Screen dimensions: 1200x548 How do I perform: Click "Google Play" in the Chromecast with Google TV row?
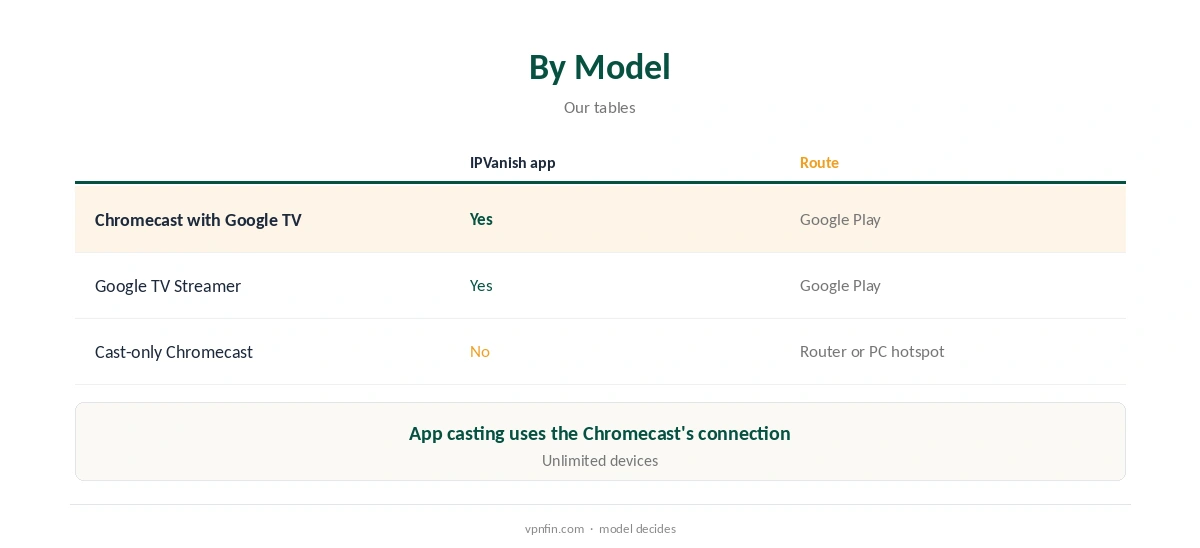click(x=840, y=219)
